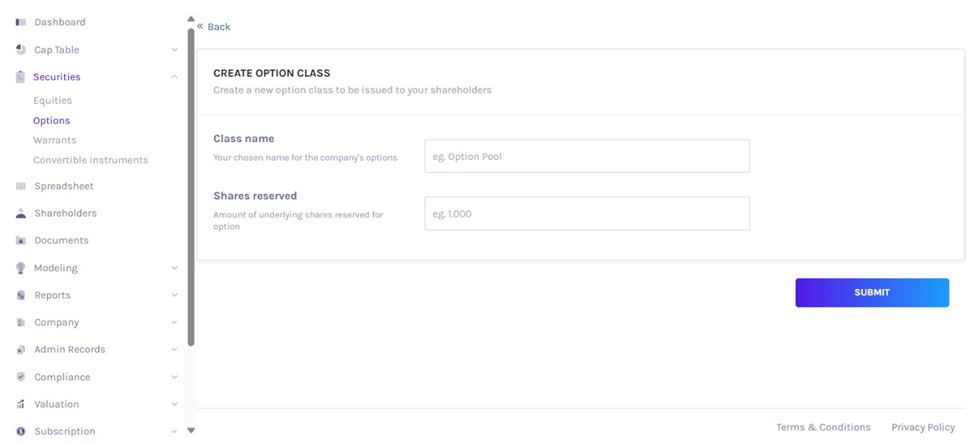This screenshot has height=444, width=974.
Task: Click the Compliance shield icon
Action: tap(21, 377)
